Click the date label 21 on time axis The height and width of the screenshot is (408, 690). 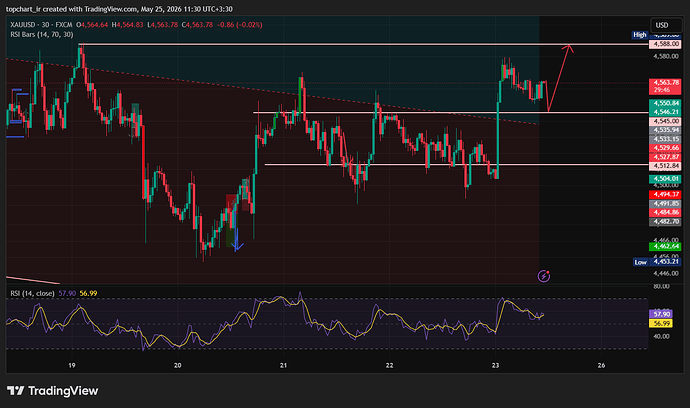click(283, 365)
